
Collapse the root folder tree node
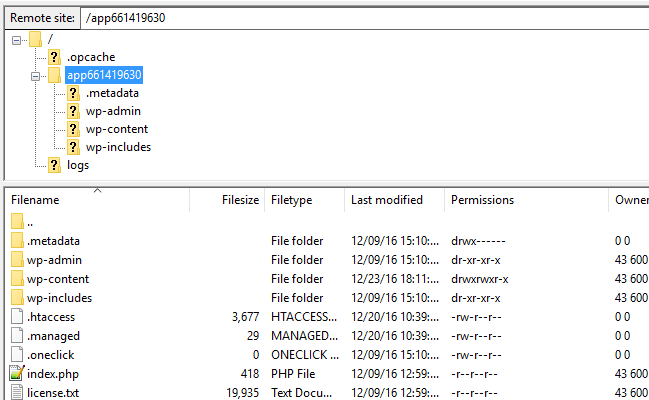click(16, 40)
